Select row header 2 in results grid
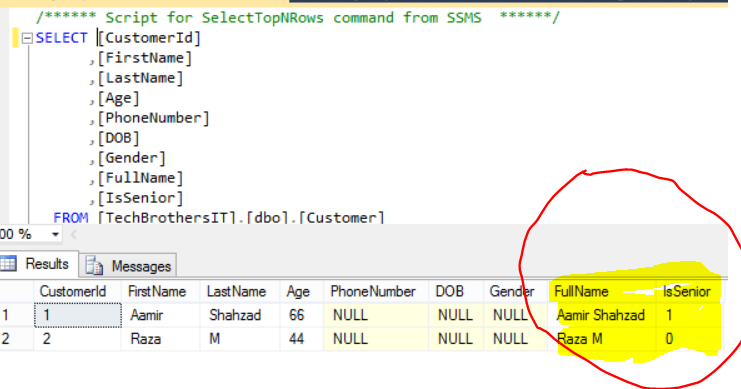Screen dimensions: 741x389 point(17,338)
